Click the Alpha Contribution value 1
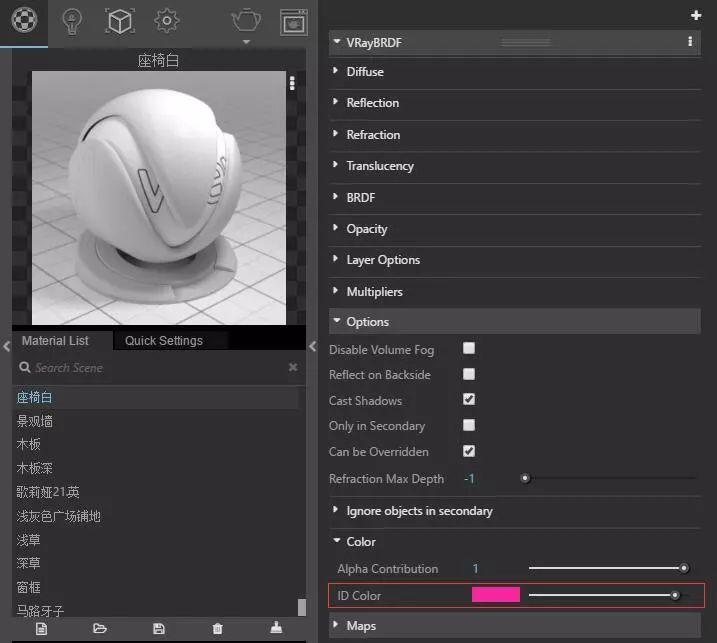This screenshot has height=643, width=717. (x=476, y=568)
